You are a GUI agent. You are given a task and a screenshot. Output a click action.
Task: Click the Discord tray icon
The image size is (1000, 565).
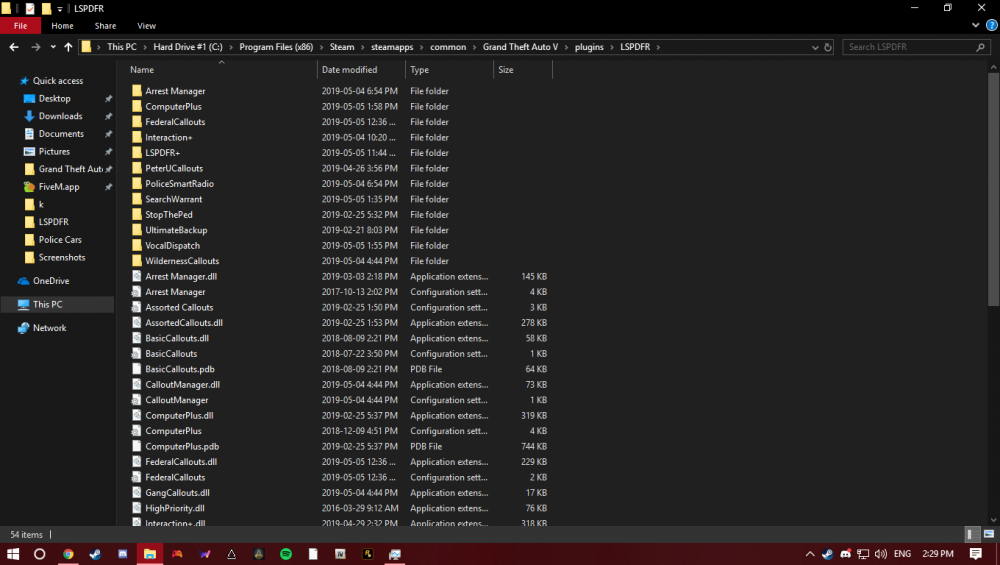[846, 554]
